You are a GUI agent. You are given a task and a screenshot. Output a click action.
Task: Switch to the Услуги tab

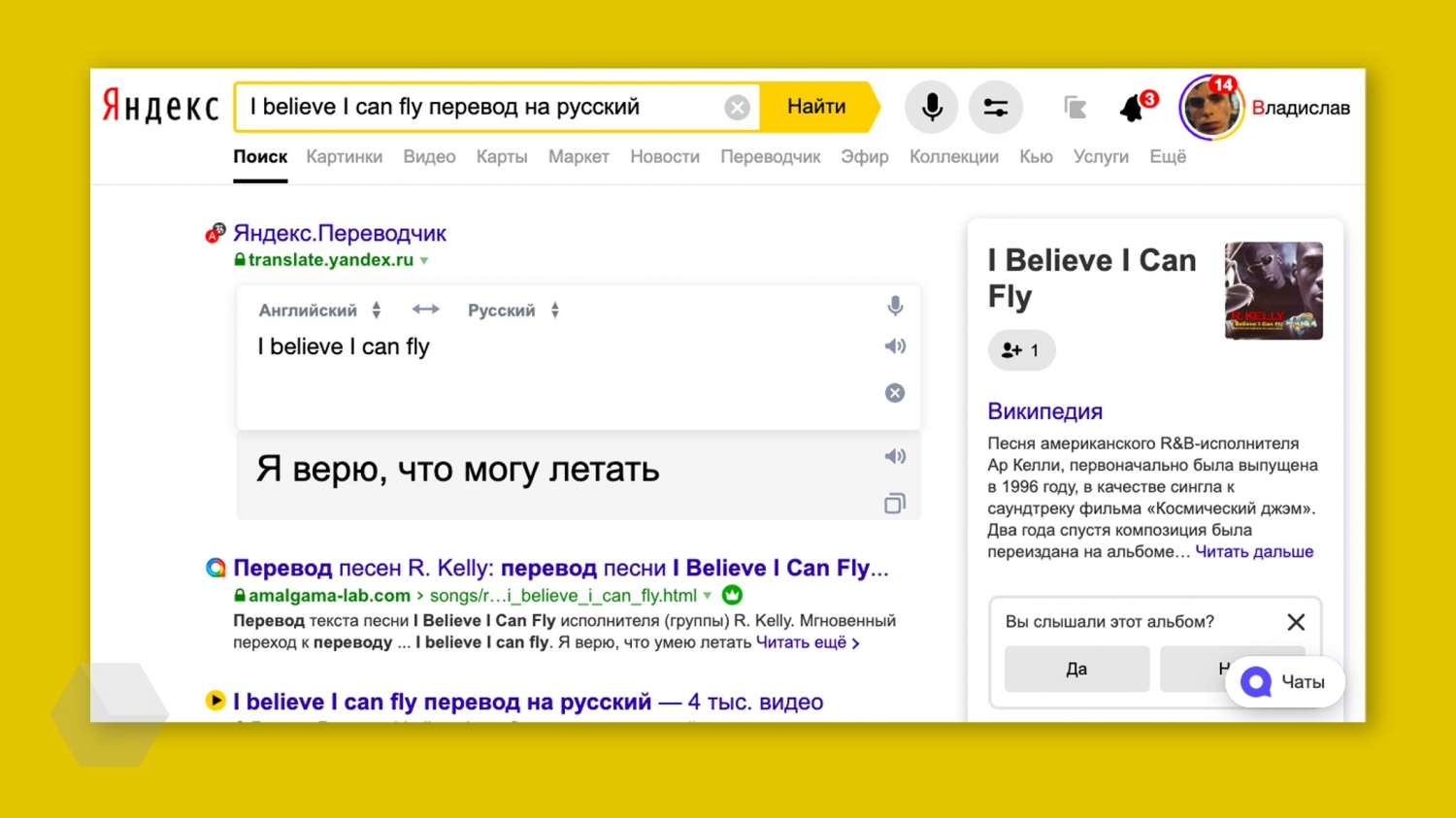point(1101,157)
